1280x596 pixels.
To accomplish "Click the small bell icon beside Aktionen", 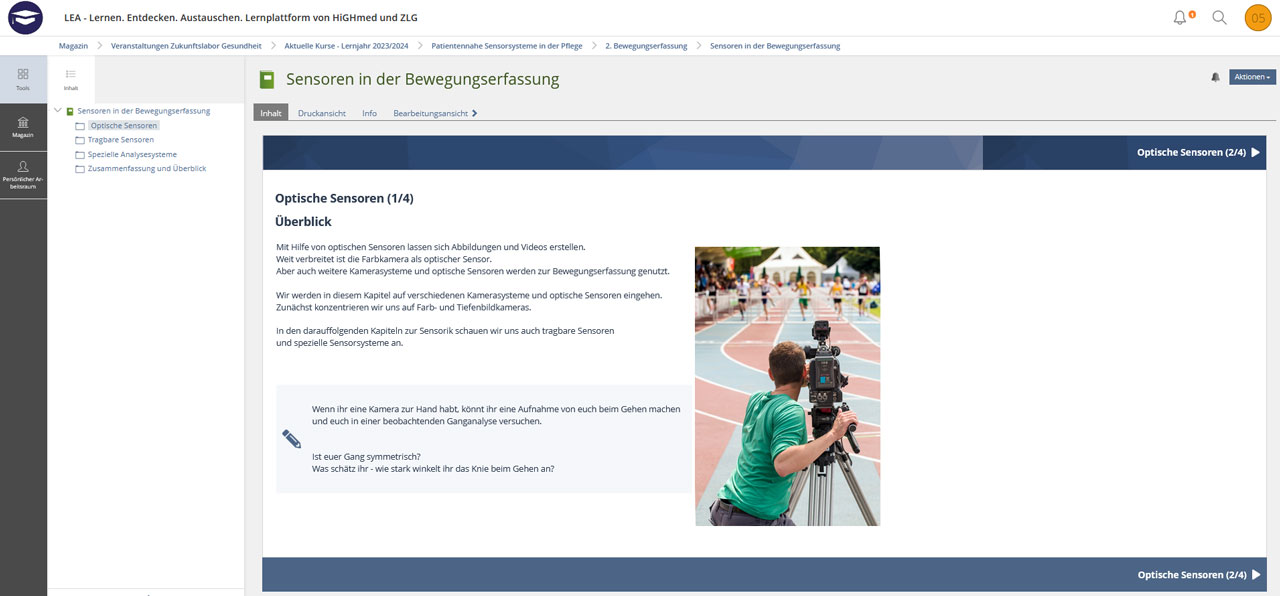I will click(x=1215, y=77).
